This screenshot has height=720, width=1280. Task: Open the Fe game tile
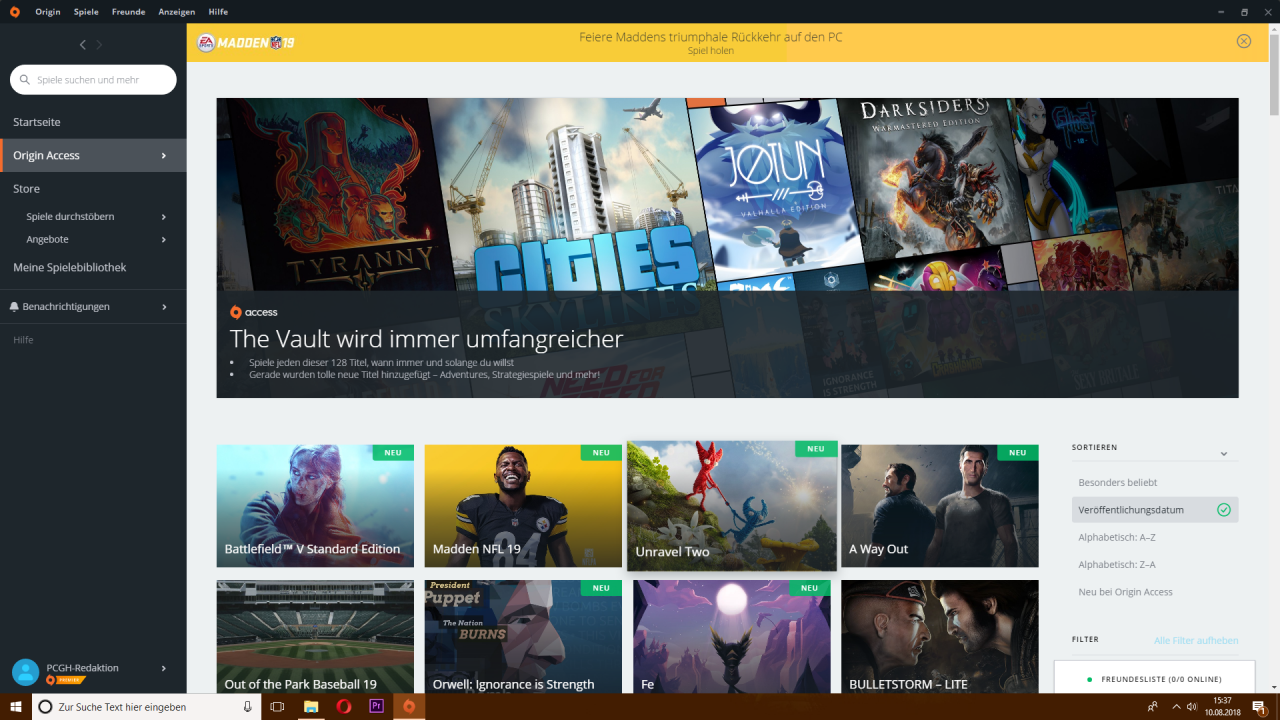pos(732,637)
